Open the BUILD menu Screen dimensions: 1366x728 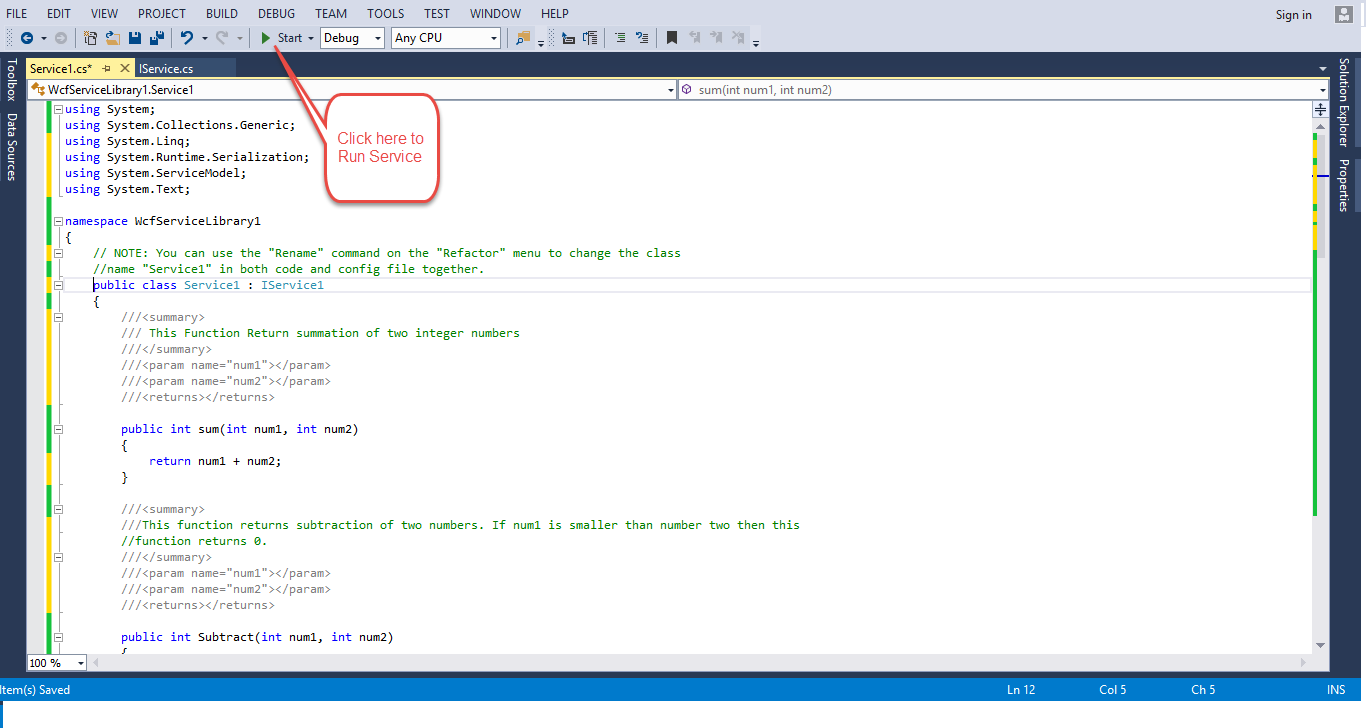coord(222,14)
